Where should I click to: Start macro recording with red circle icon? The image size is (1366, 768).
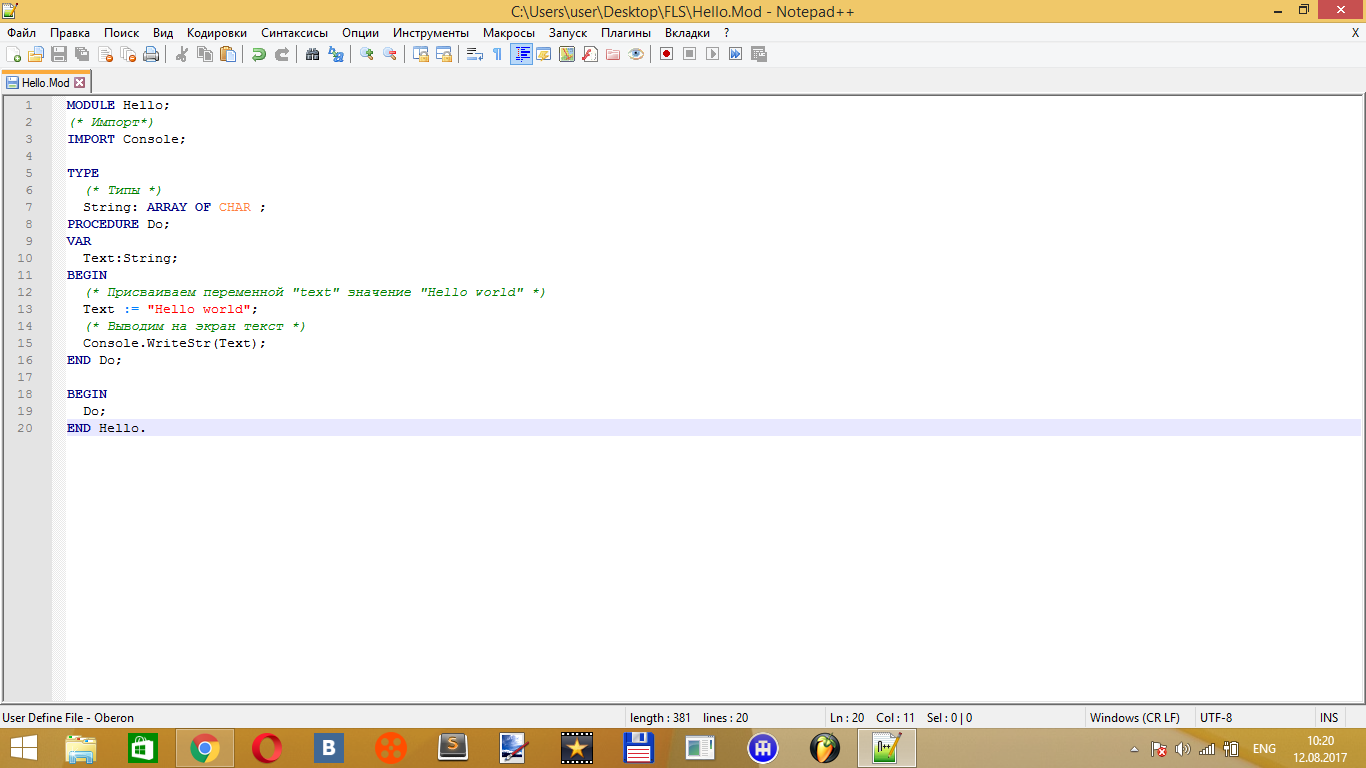[666, 54]
